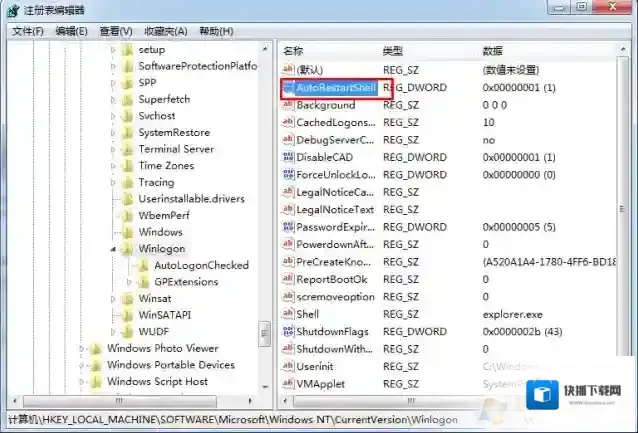This screenshot has height=433, width=638.
Task: Click the ShutdownFlags DWORD value icon
Action: tap(288, 331)
